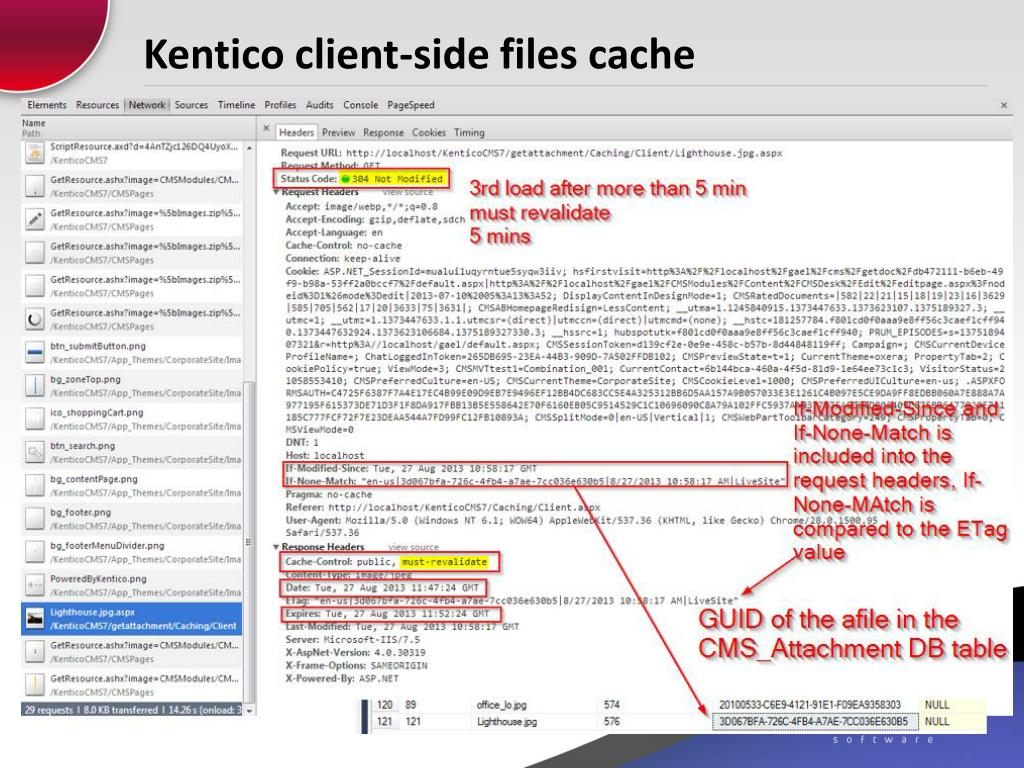Click the Expires response header line
Image resolution: width=1024 pixels, height=768 pixels.
(387, 614)
